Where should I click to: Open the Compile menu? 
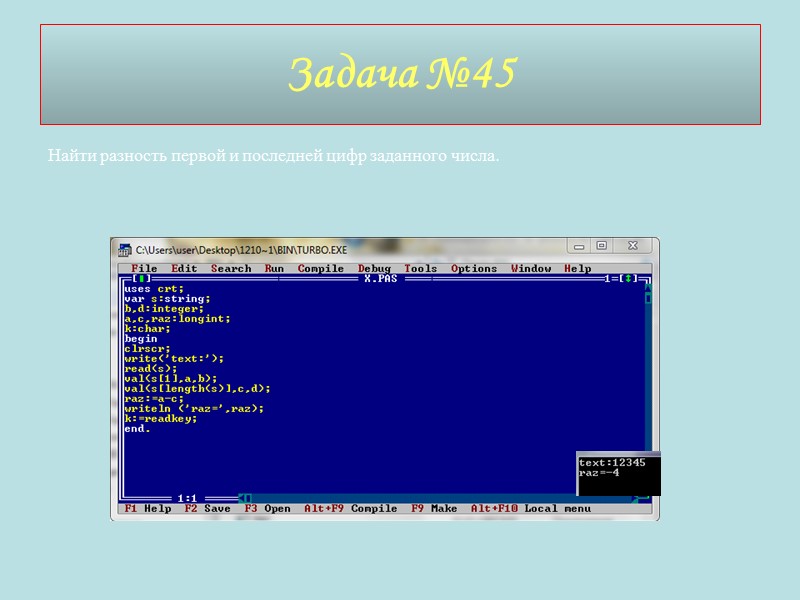point(321,268)
